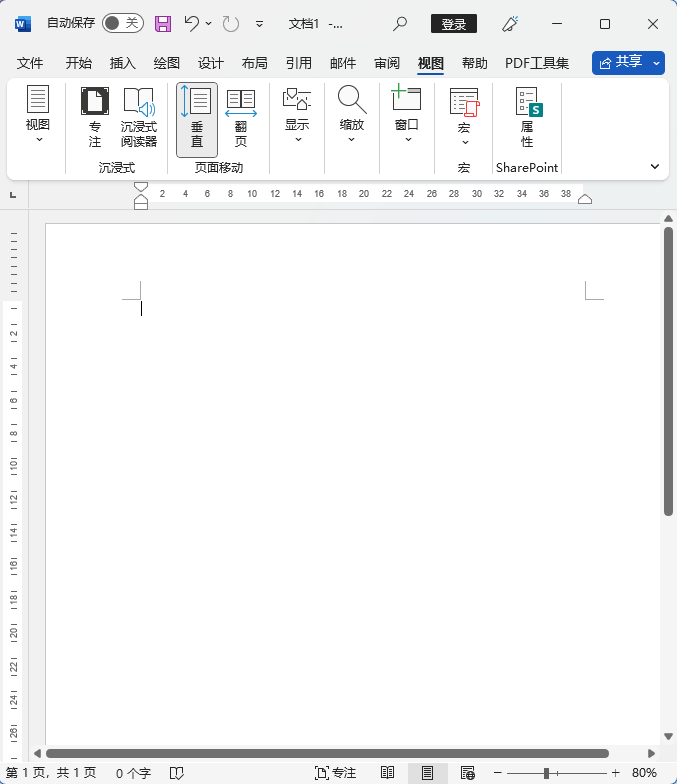
Task: Click the proofing book icon in status bar
Action: [x=176, y=773]
